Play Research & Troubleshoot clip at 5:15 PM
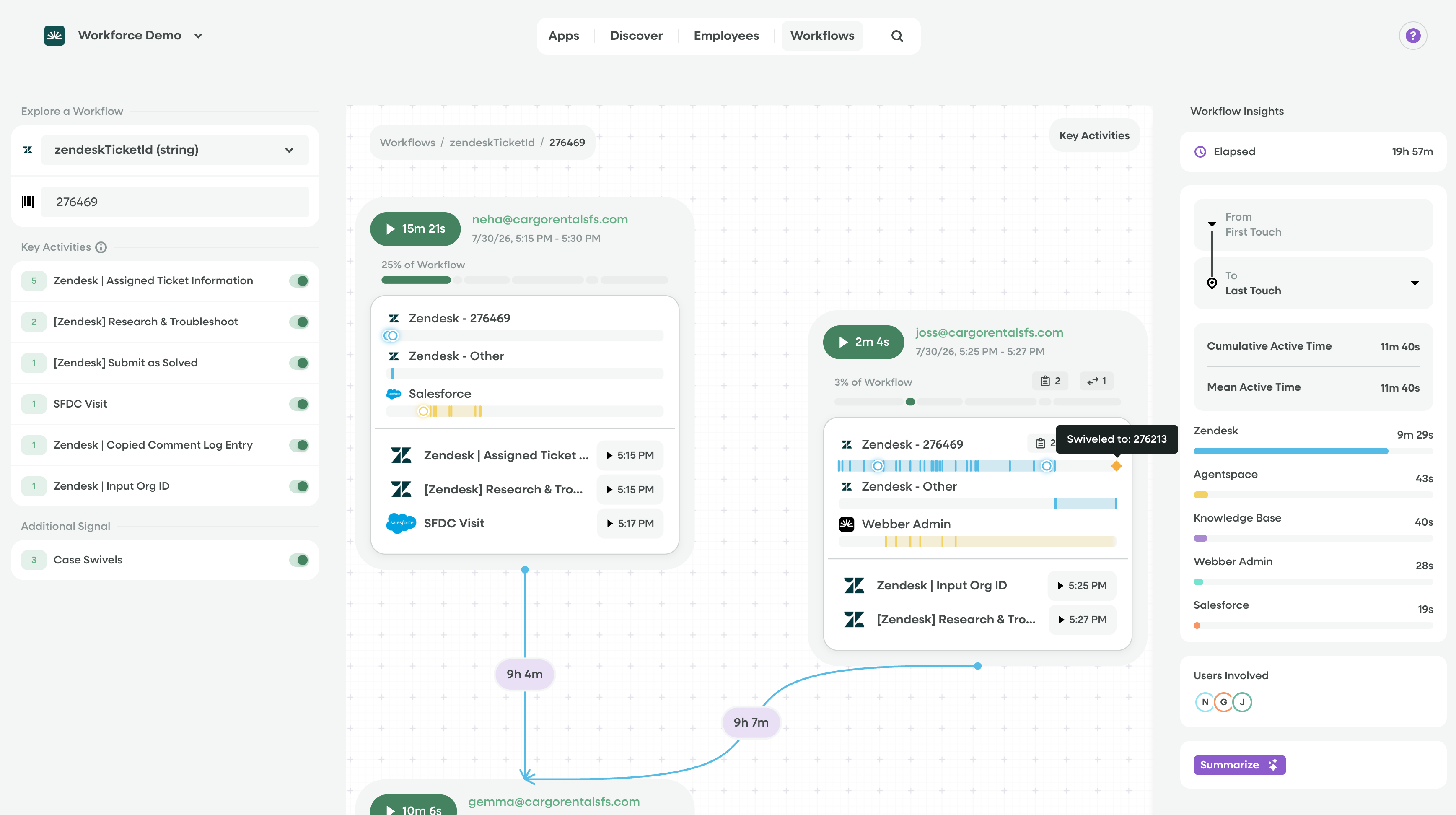This screenshot has height=815, width=1456. [x=630, y=489]
